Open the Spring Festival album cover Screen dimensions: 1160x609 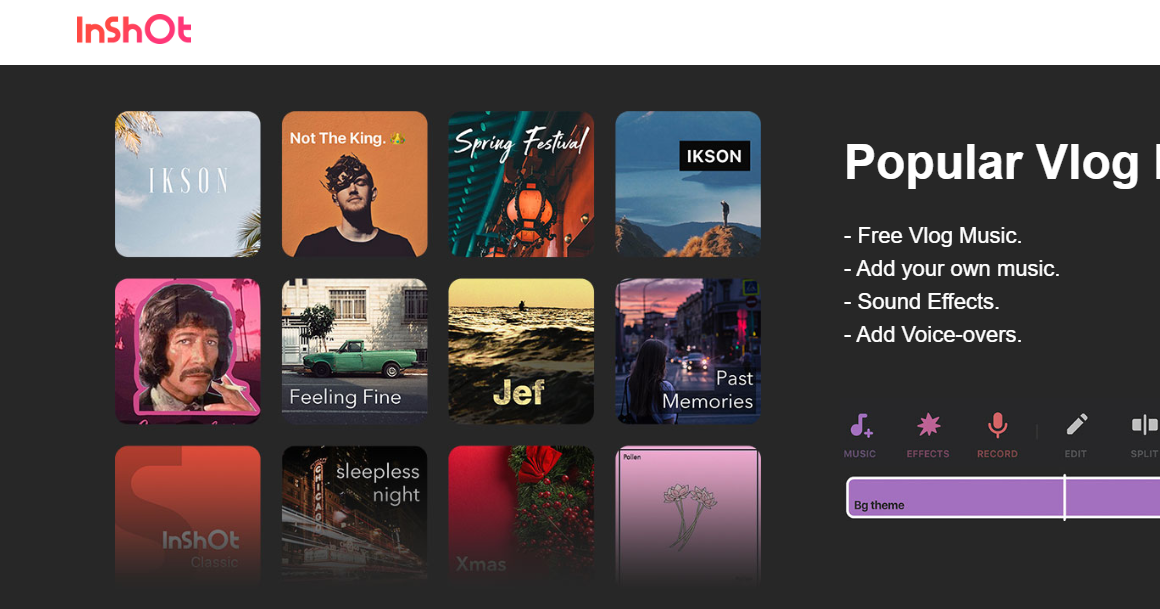point(522,184)
